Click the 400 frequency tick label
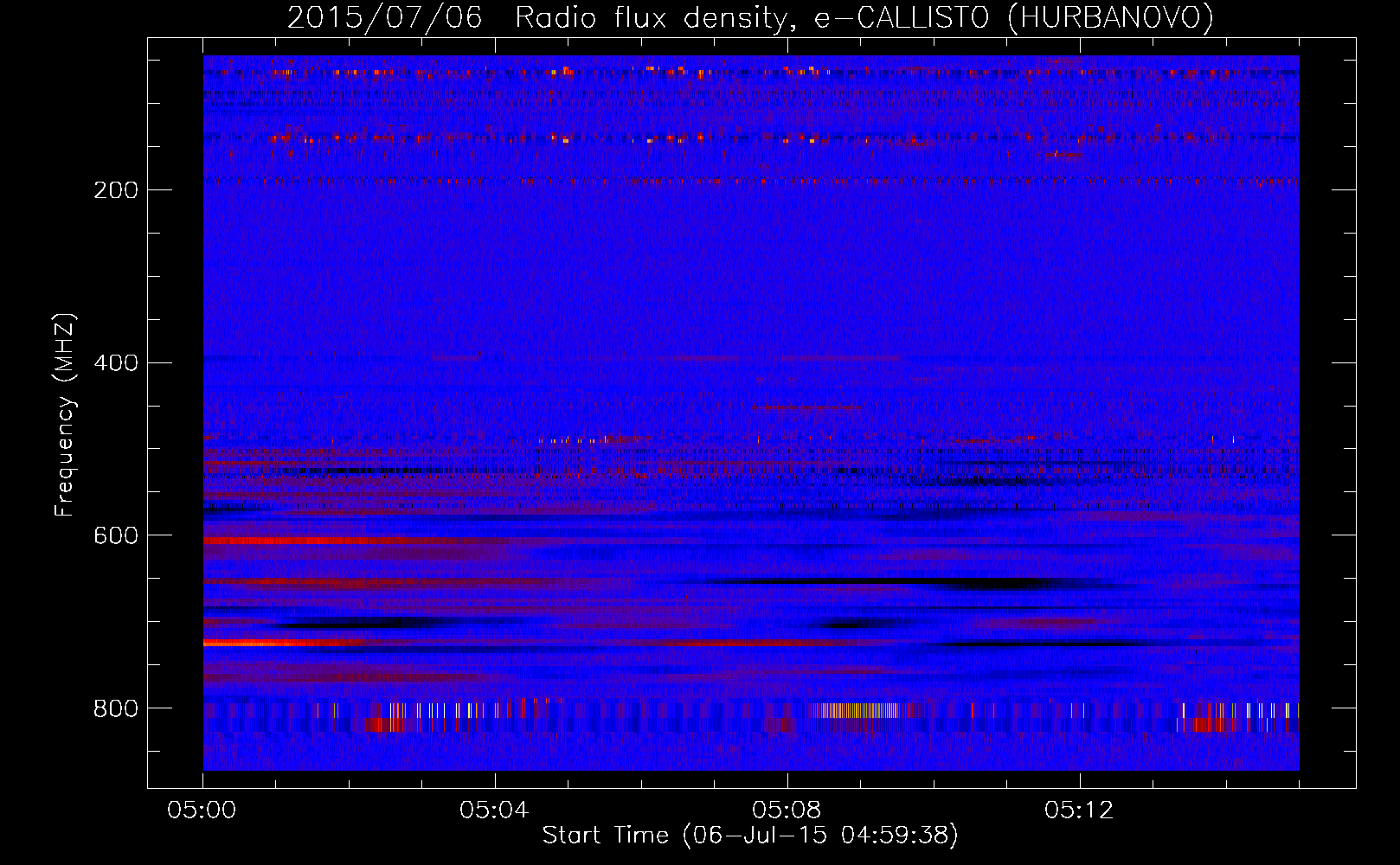Screen dimensions: 1400x865 coord(116,363)
